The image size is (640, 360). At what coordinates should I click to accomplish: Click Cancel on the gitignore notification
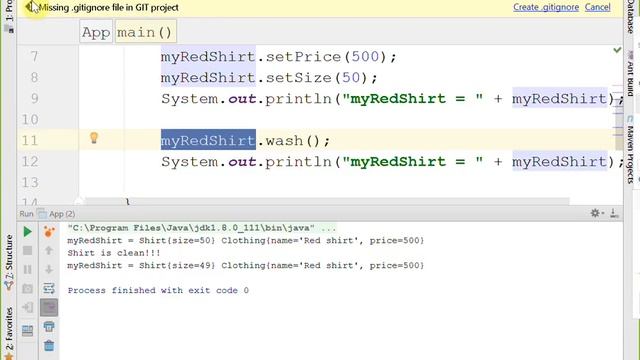click(598, 7)
